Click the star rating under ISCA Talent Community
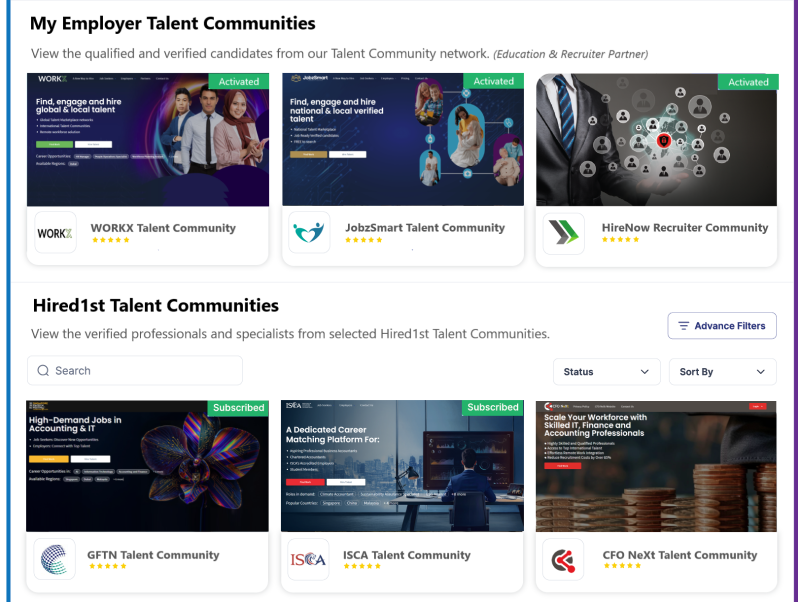Viewport: 800px width, 604px height. (x=362, y=567)
